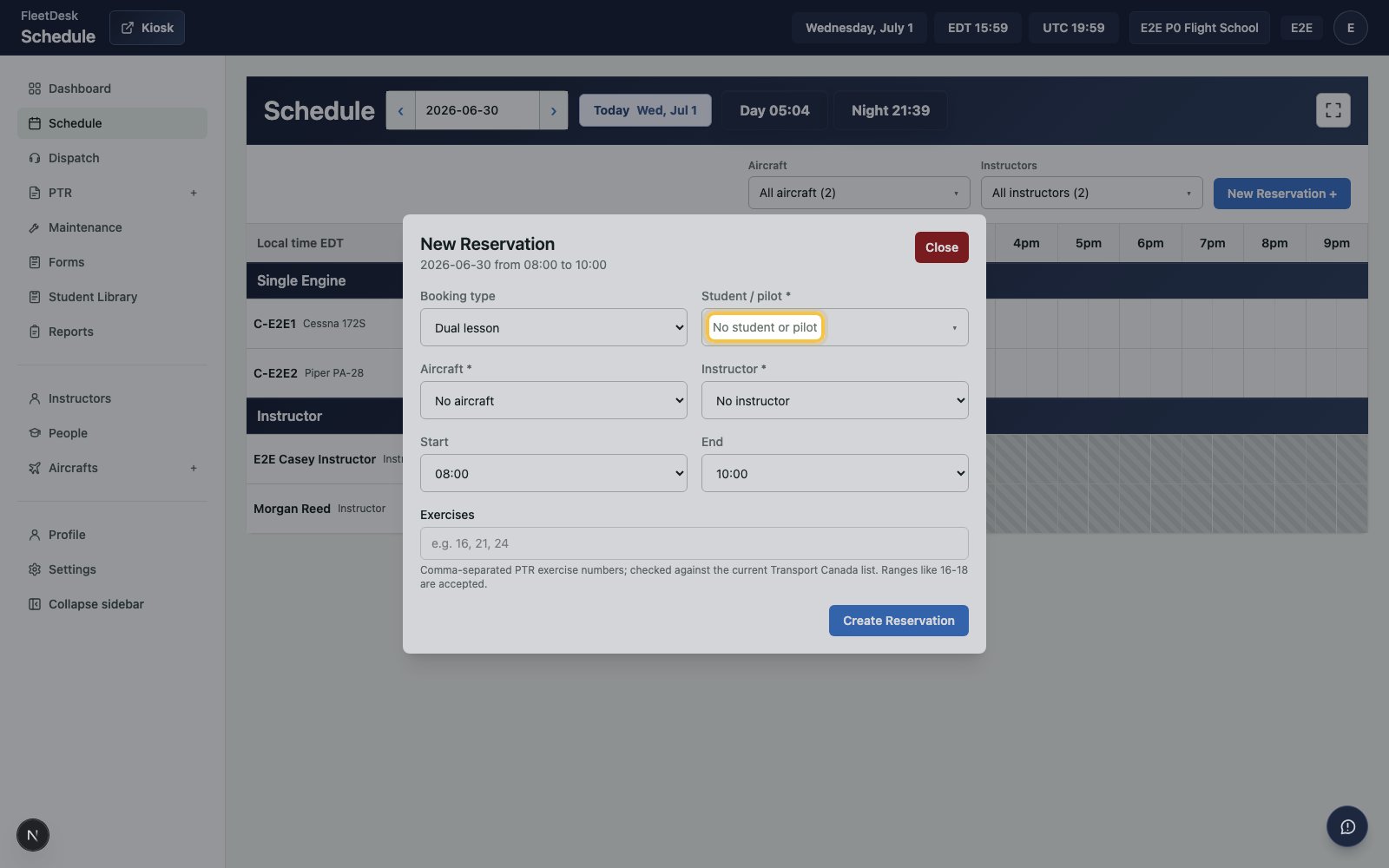
Task: Click the Schedule calendar icon in sidebar
Action: 35,123
